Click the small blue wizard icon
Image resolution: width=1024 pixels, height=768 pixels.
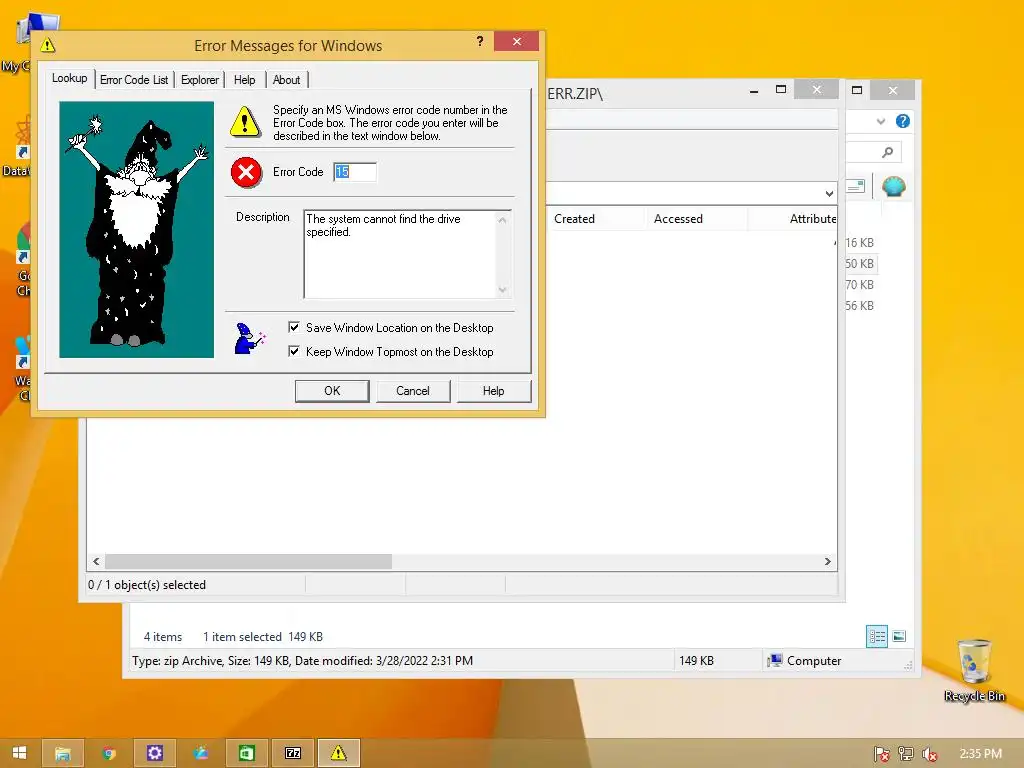(250, 338)
